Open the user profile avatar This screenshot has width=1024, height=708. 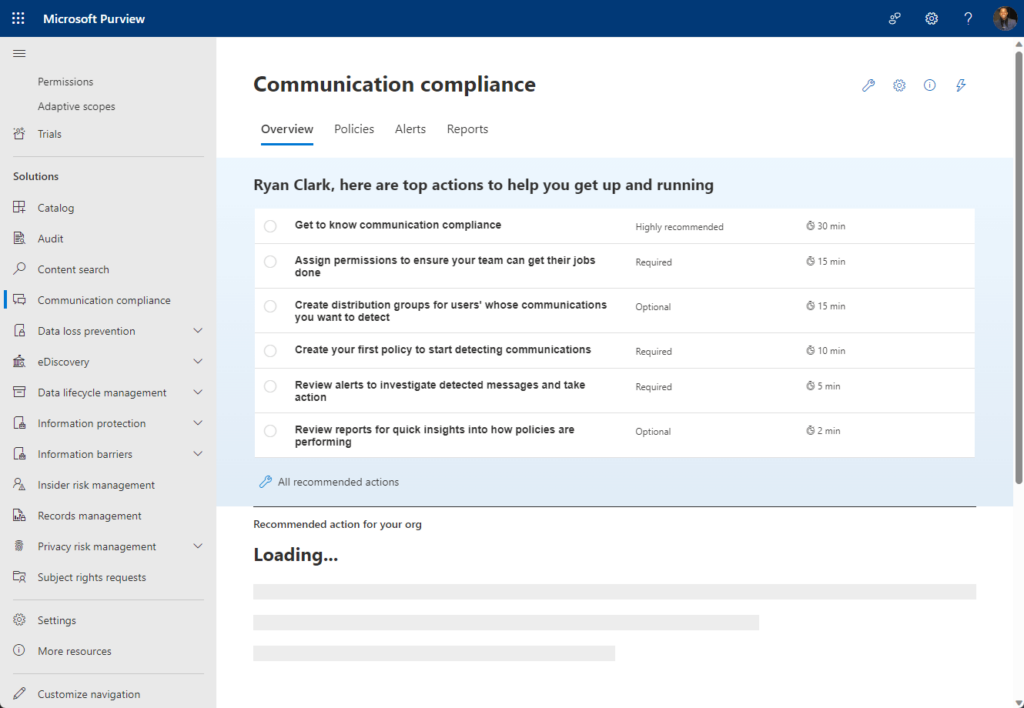[1004, 18]
